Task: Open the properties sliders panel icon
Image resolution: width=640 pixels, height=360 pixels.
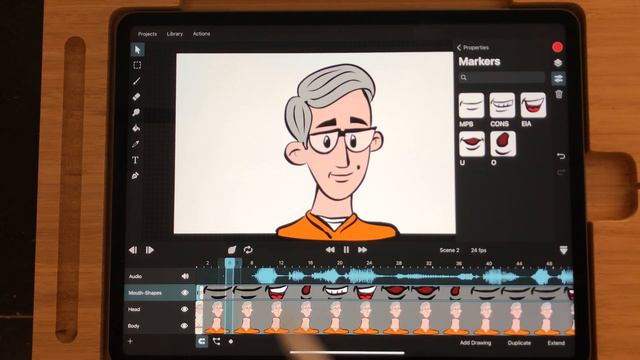Action: point(558,78)
